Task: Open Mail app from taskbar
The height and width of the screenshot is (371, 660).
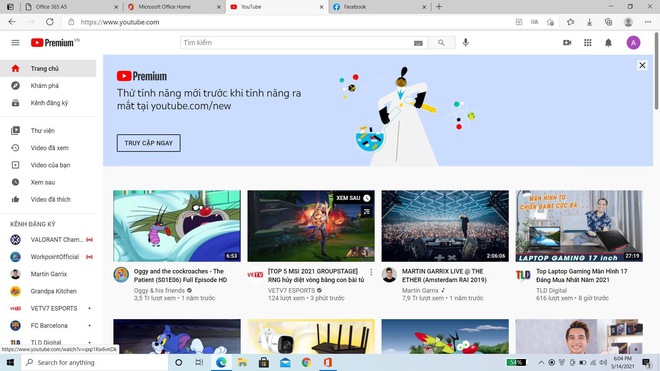Action: coord(285,362)
